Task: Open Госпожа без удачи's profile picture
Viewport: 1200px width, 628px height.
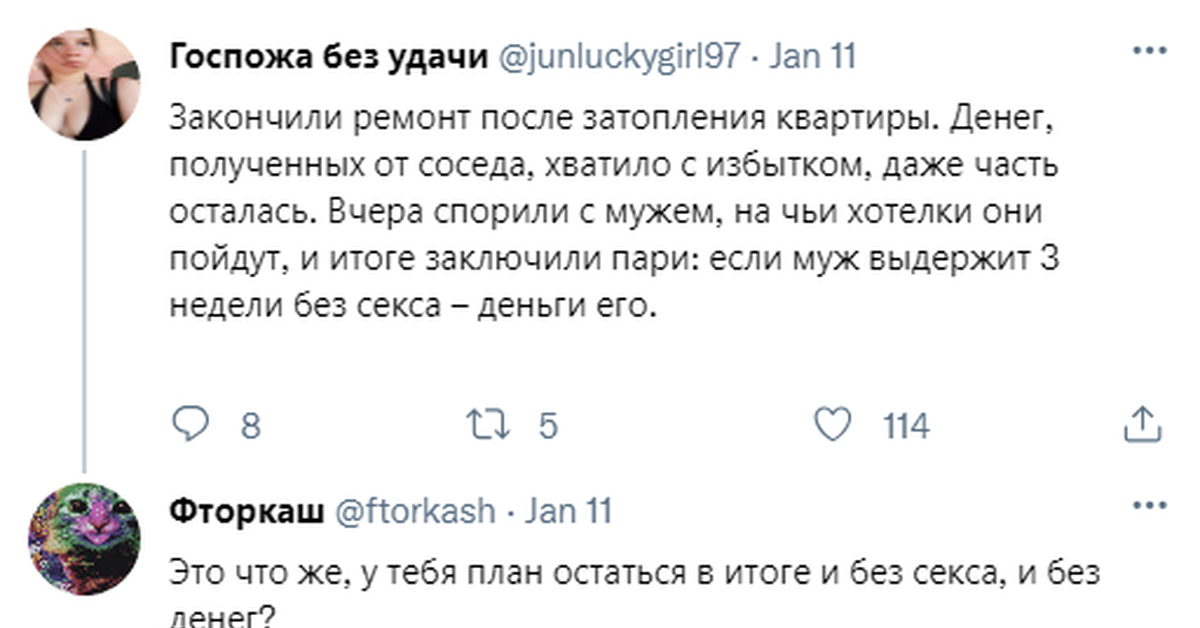Action: pos(85,84)
